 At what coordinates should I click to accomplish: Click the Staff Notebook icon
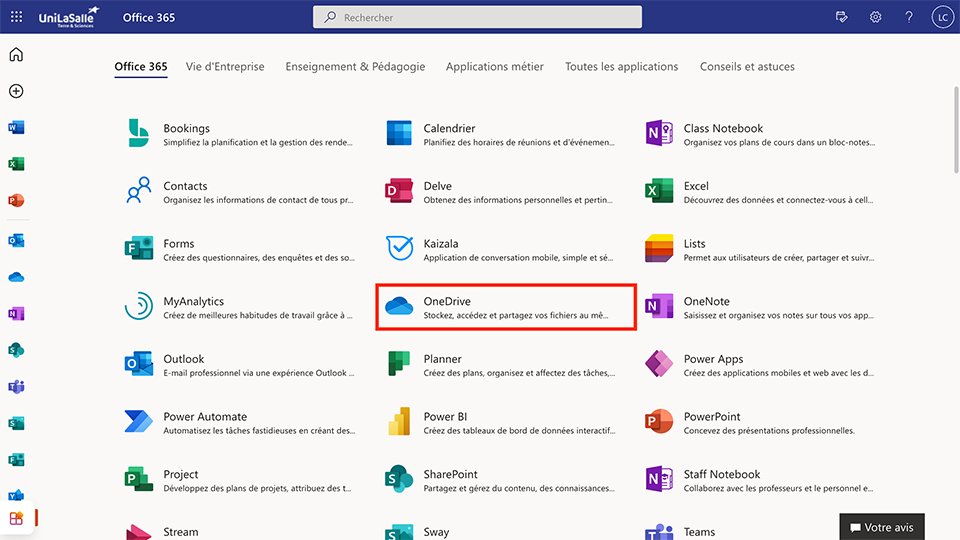point(659,479)
